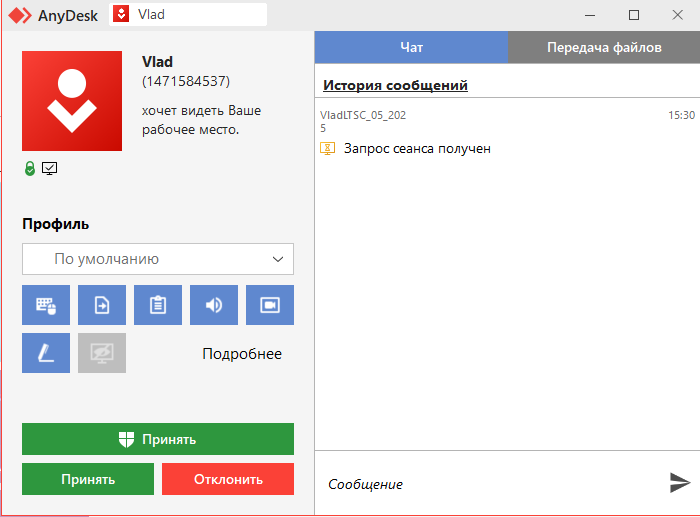Decline the session with 'Отклонить'
Image resolution: width=700 pixels, height=517 pixels.
coord(228,479)
